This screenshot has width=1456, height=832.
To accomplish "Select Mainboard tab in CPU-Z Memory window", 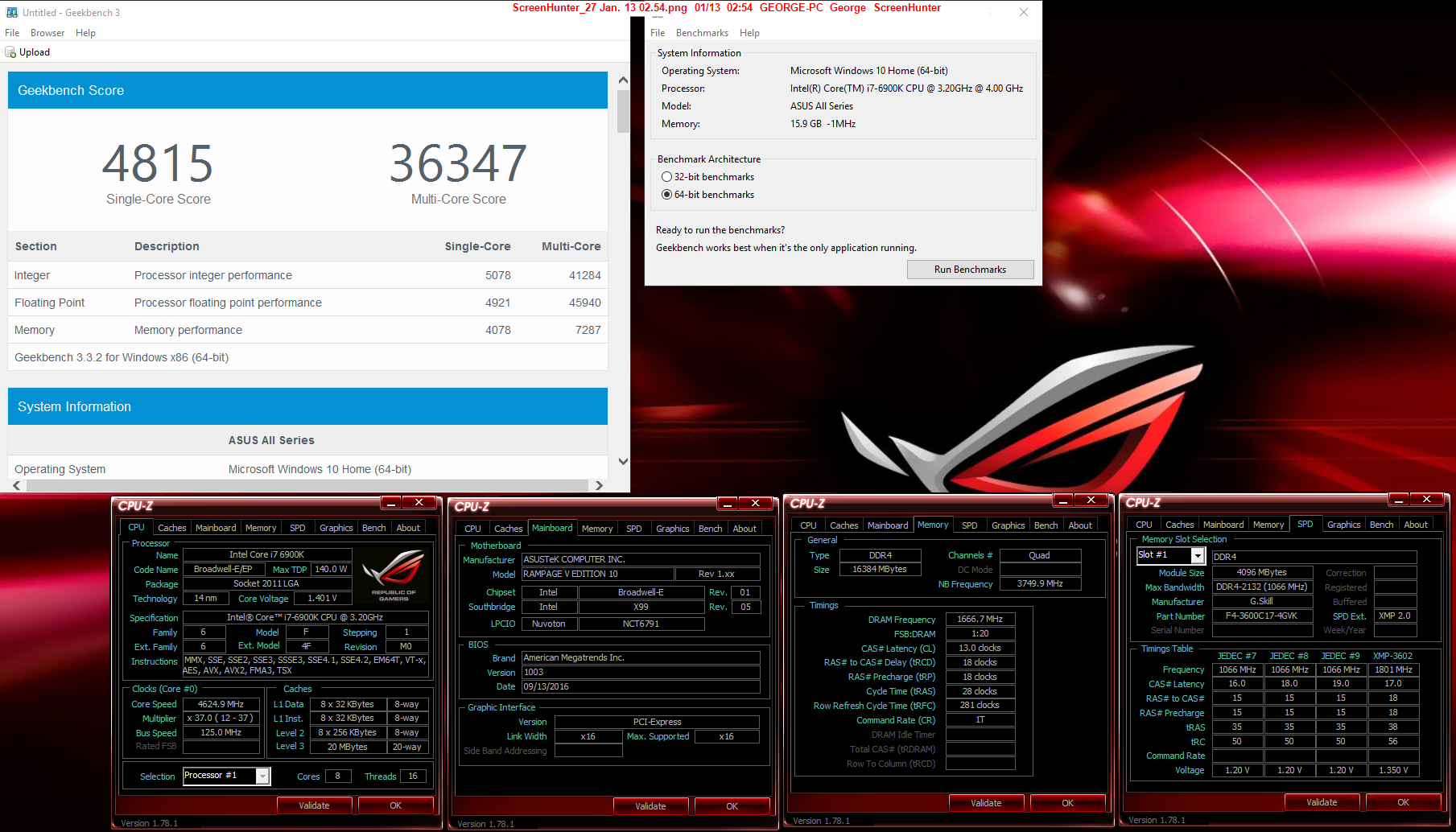I will coord(888,525).
